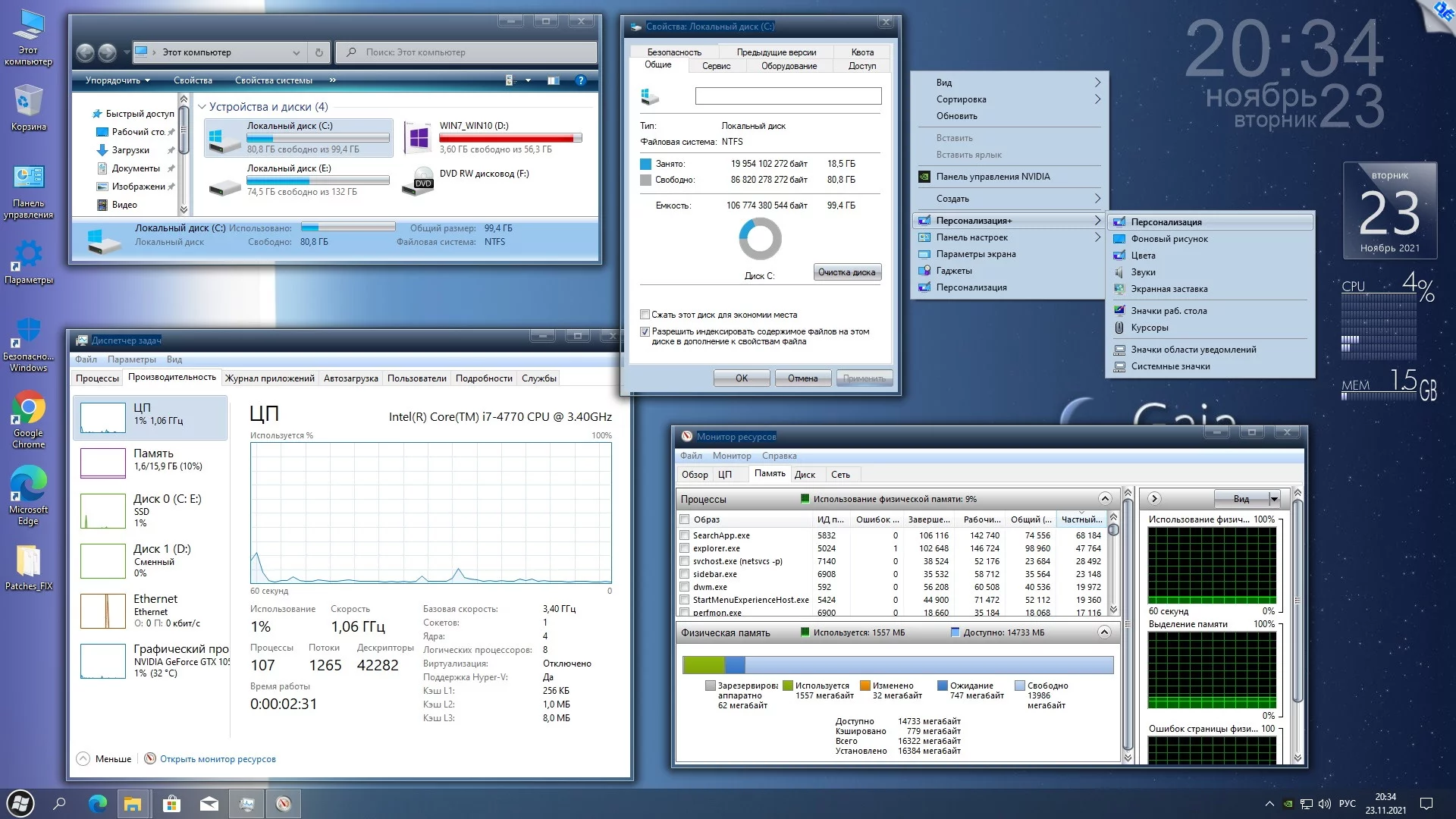Click the disk label input field
The width and height of the screenshot is (1456, 819).
coord(788,96)
